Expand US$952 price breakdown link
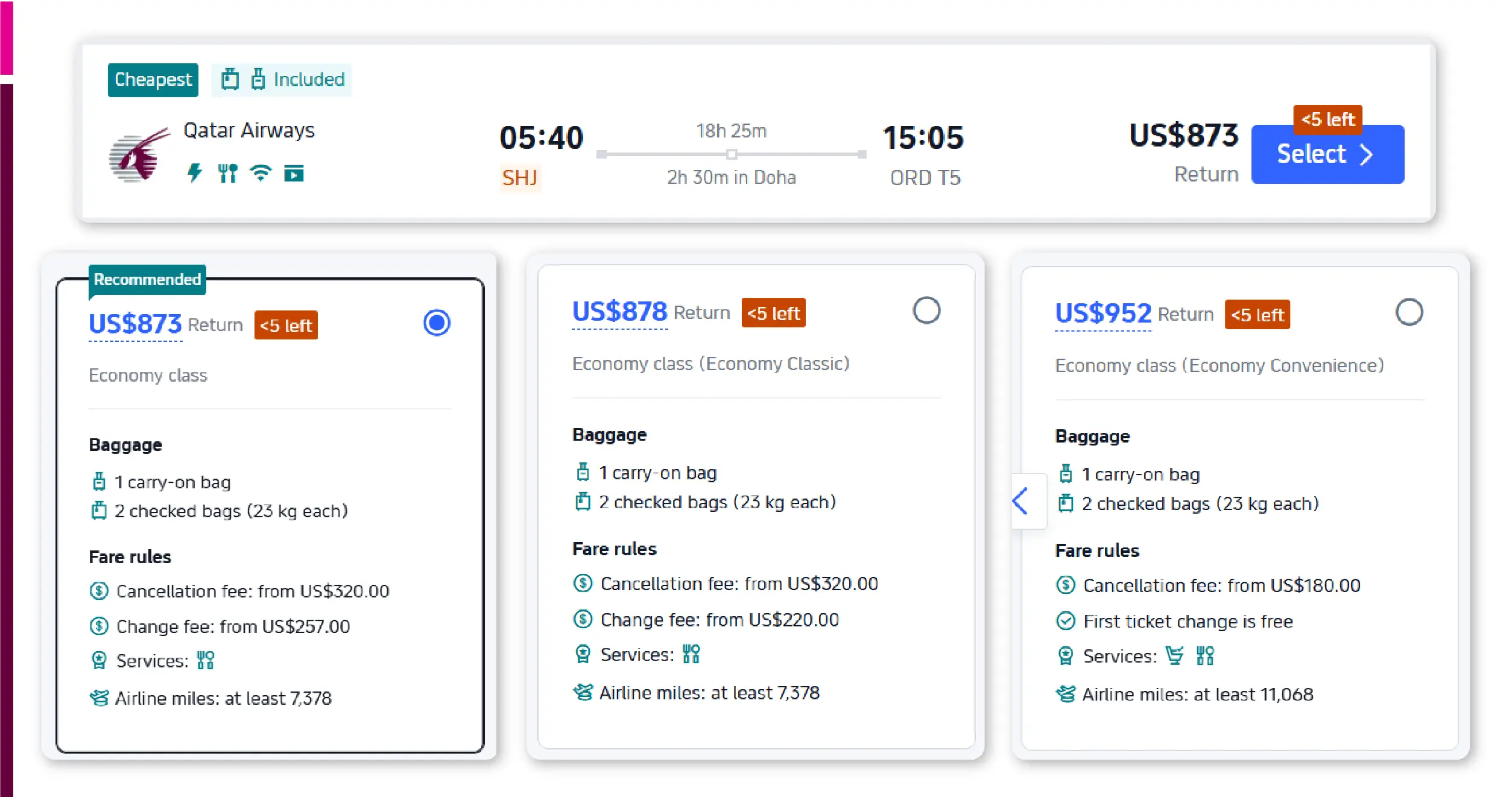 tap(1102, 313)
